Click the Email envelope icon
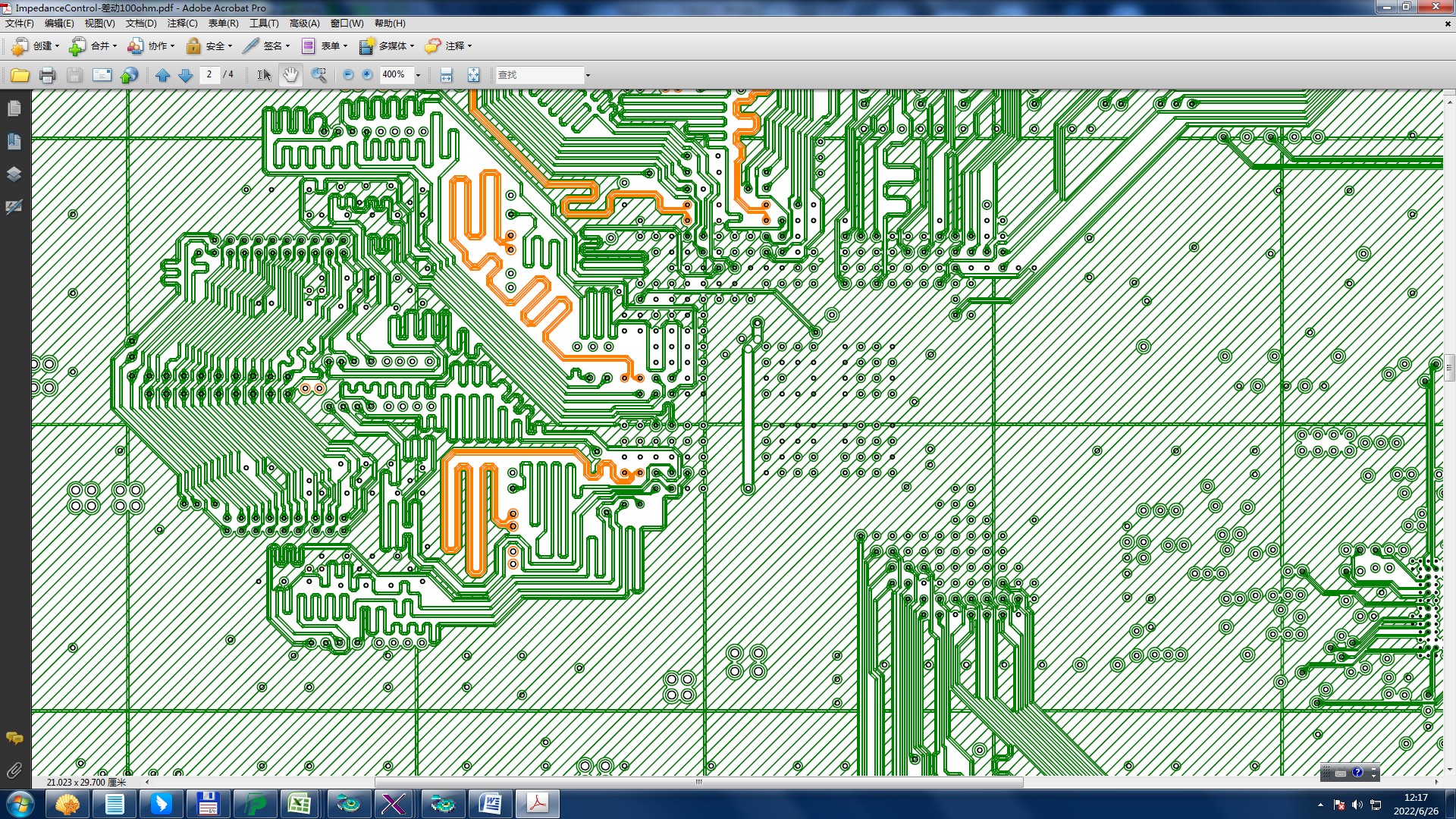1456x819 pixels. coord(102,74)
